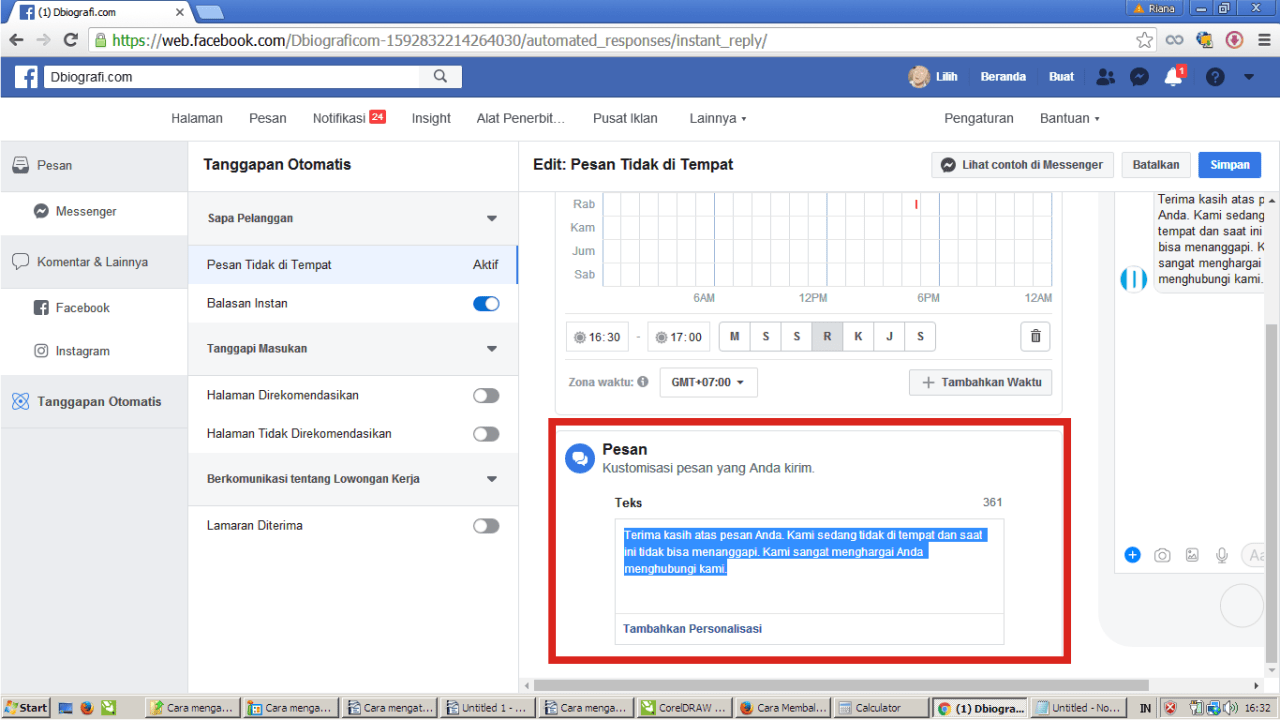
Task: Bookmark page with the star icon
Action: pos(1145,40)
